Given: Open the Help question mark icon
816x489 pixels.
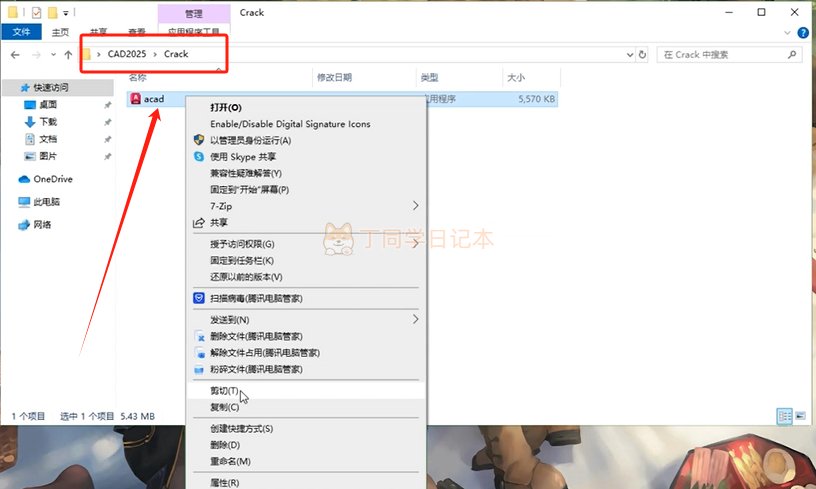Looking at the screenshot, I should point(804,32).
